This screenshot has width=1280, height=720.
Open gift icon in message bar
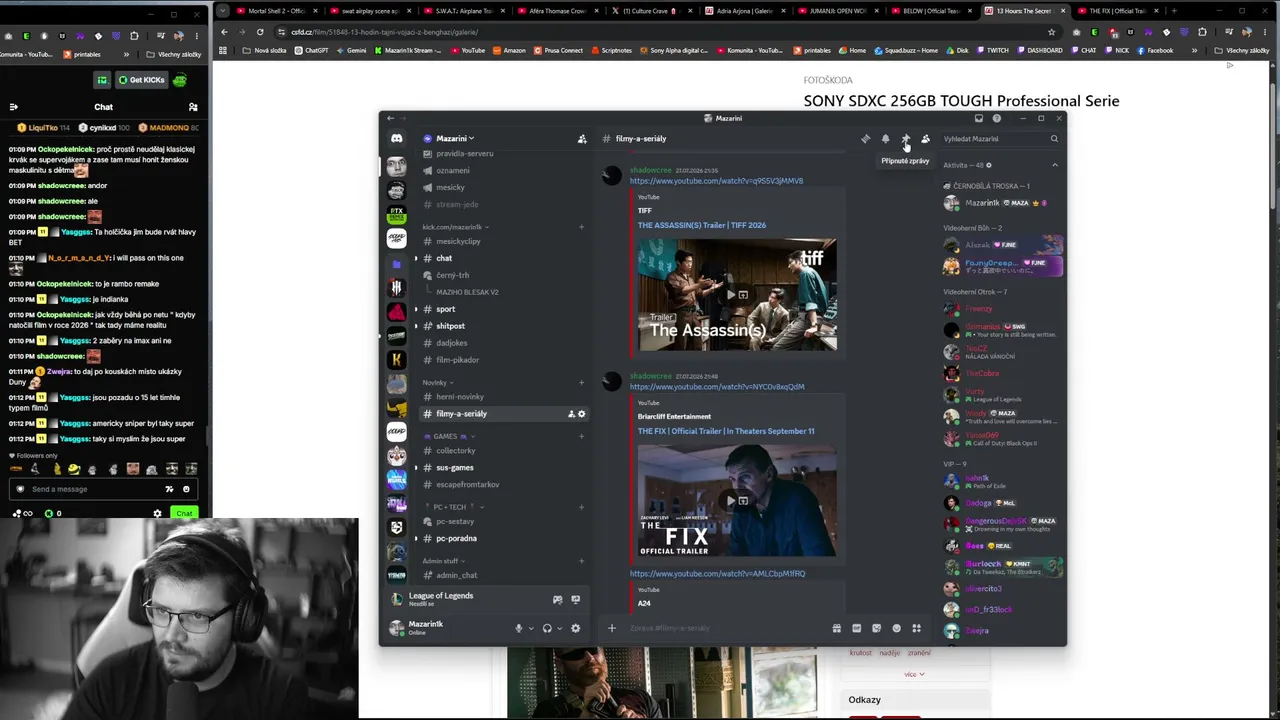coord(836,628)
